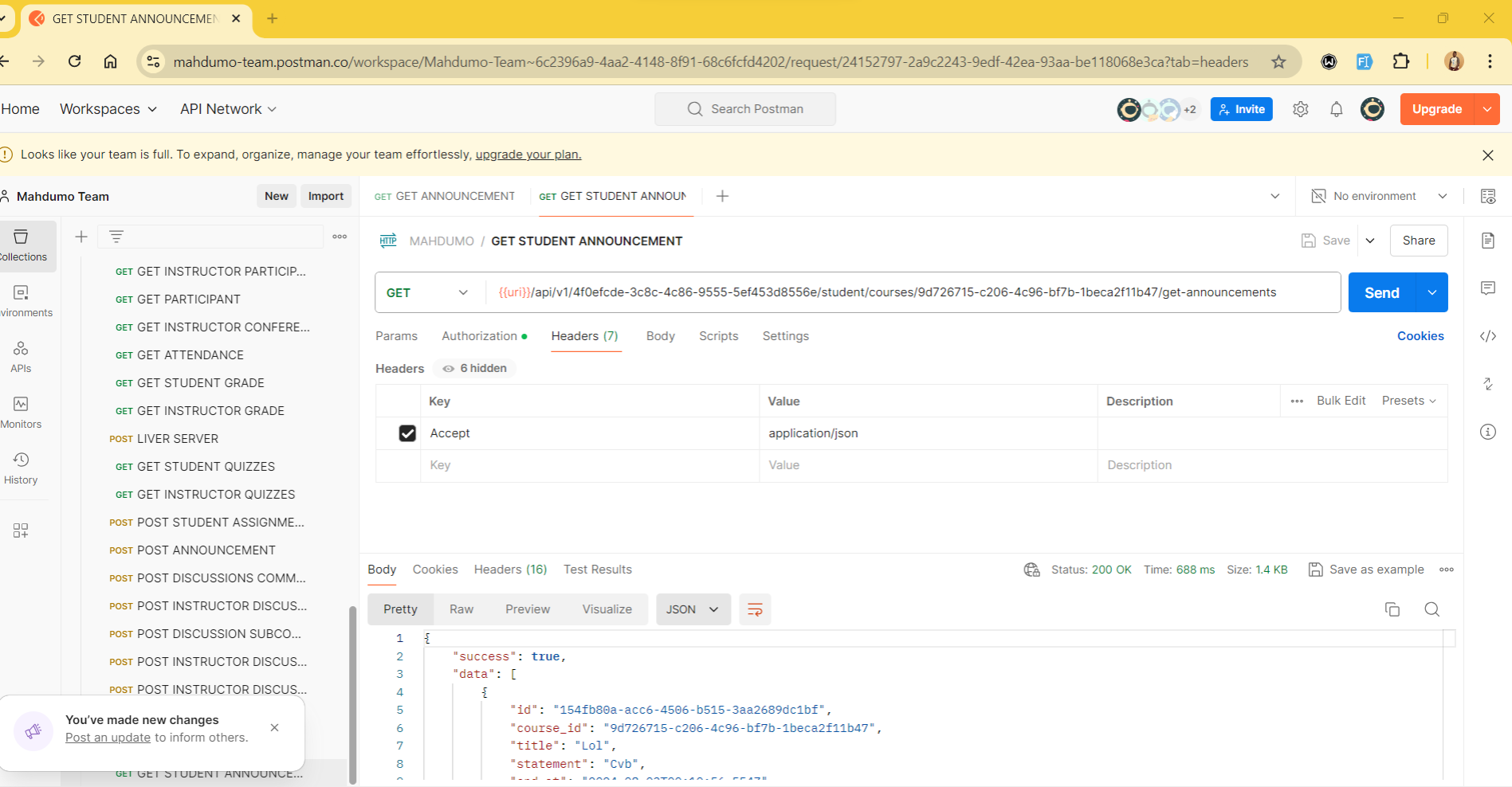Open the comments icon in right sidebar

(1488, 288)
